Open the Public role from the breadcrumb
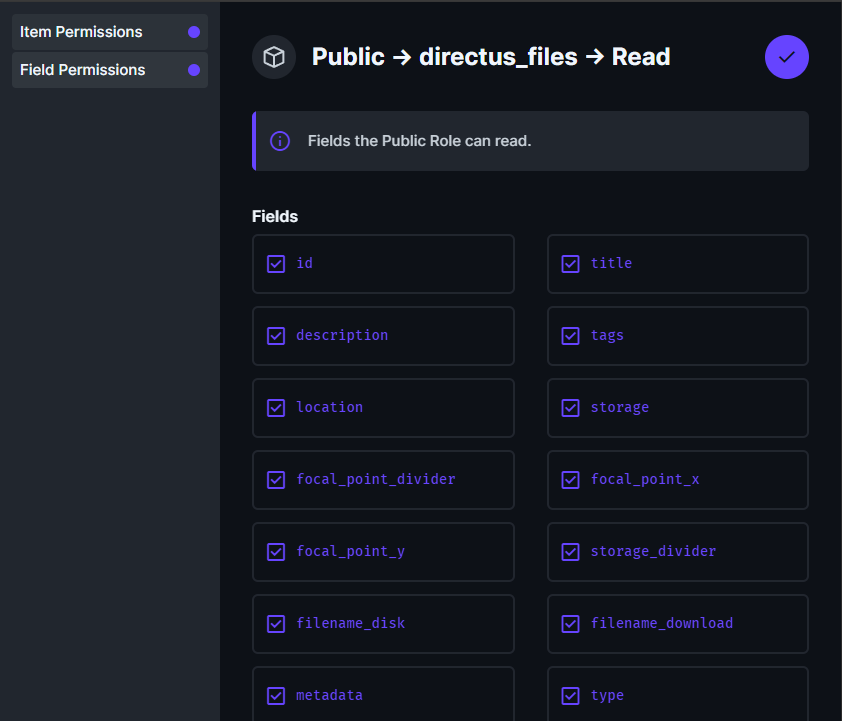Viewport: 842px width, 721px height. click(348, 57)
